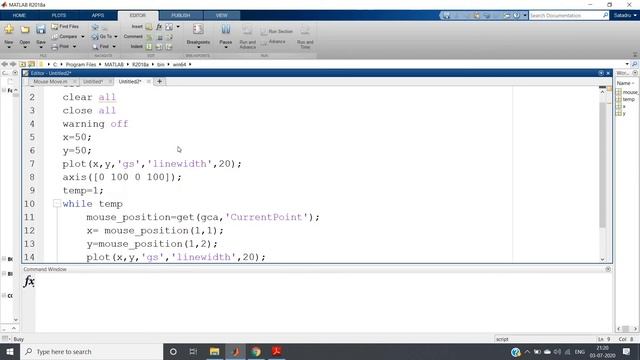This screenshot has height=360, width=640.
Task: Click the forward navigation arrow
Action: tap(13, 64)
